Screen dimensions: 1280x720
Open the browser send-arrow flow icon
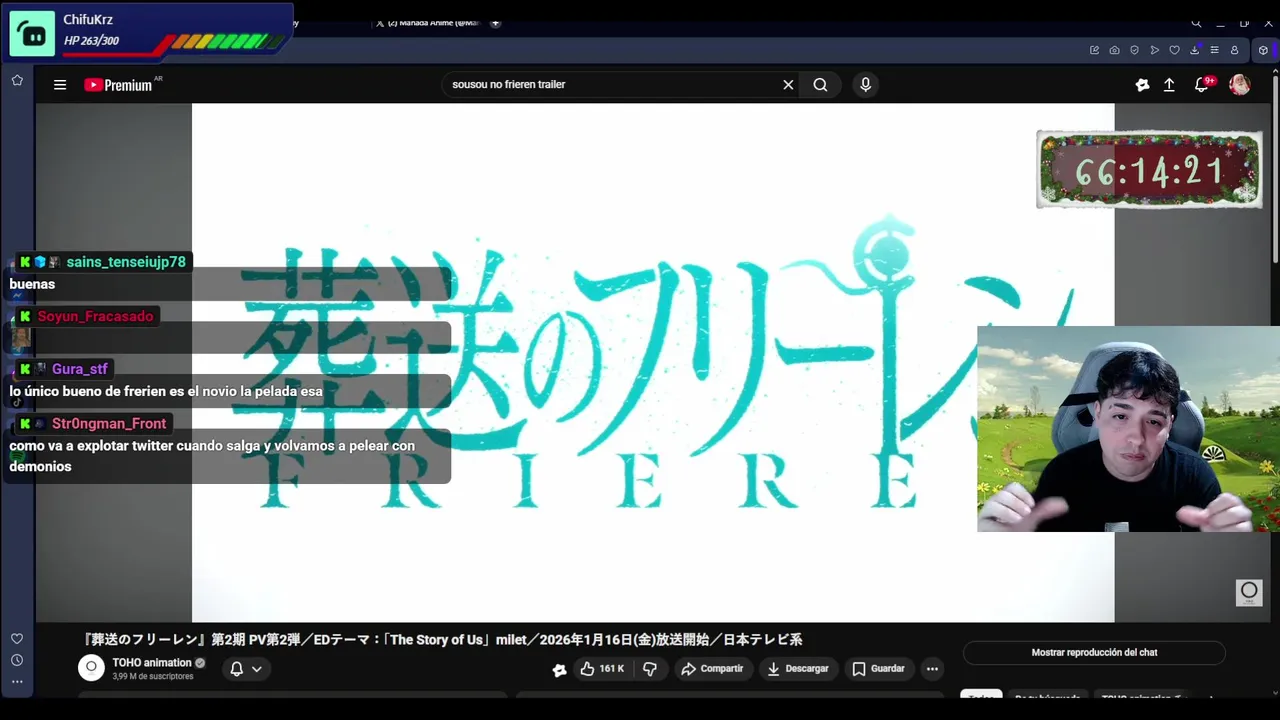coord(1154,50)
